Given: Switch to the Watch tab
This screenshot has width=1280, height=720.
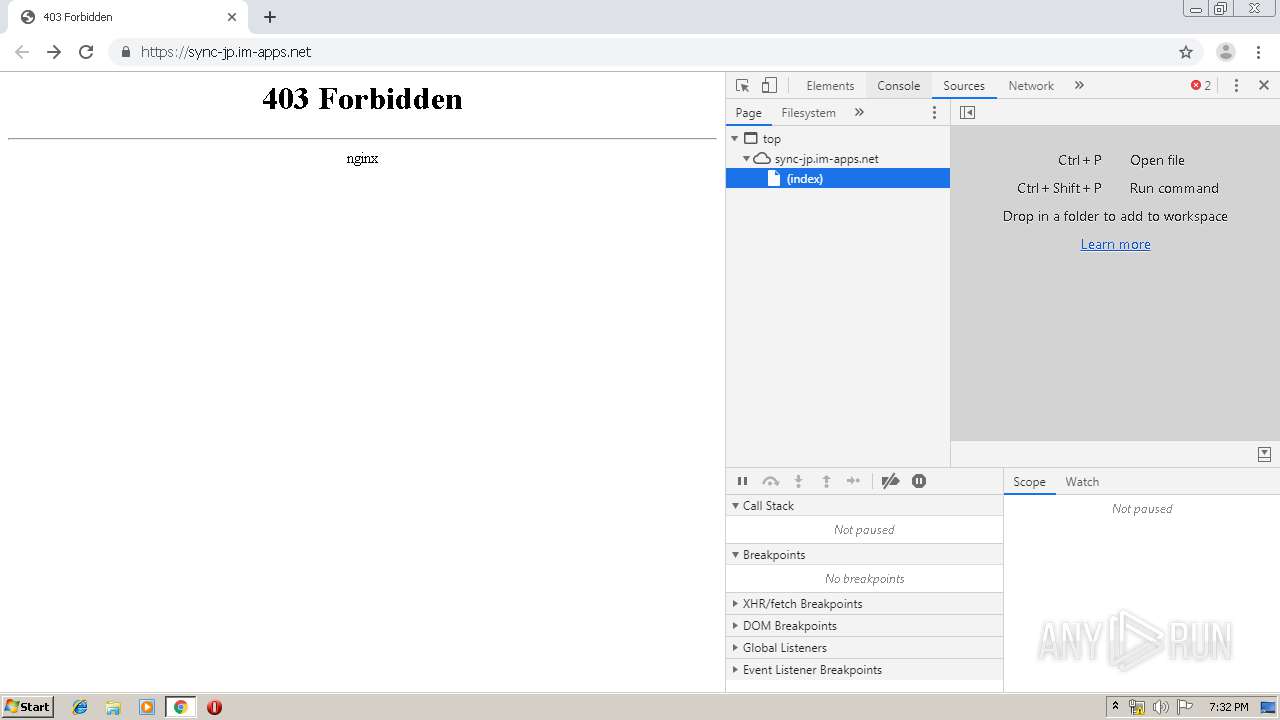Looking at the screenshot, I should coord(1082,482).
